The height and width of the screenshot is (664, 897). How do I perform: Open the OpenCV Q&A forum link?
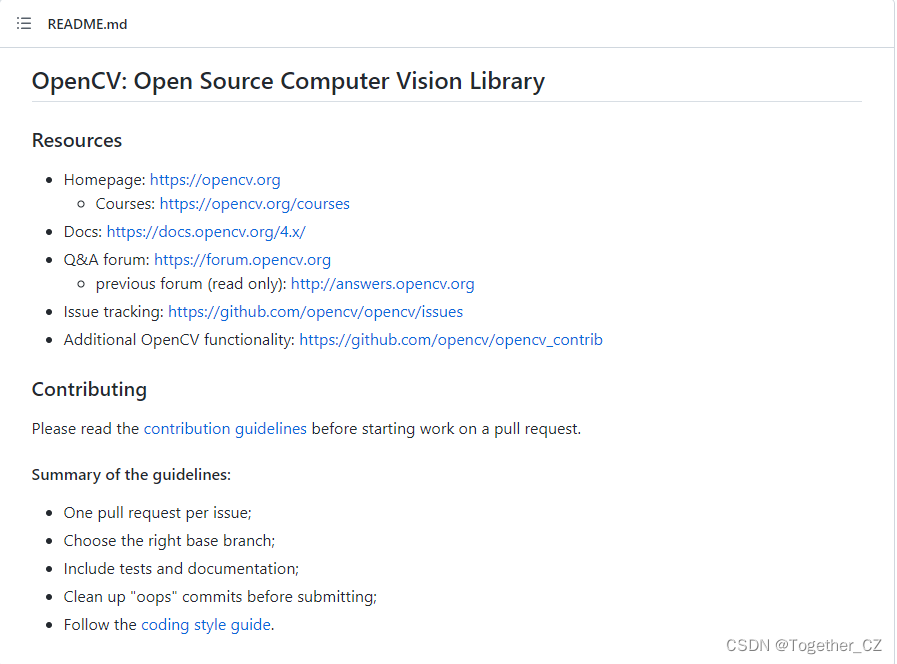pyautogui.click(x=242, y=259)
